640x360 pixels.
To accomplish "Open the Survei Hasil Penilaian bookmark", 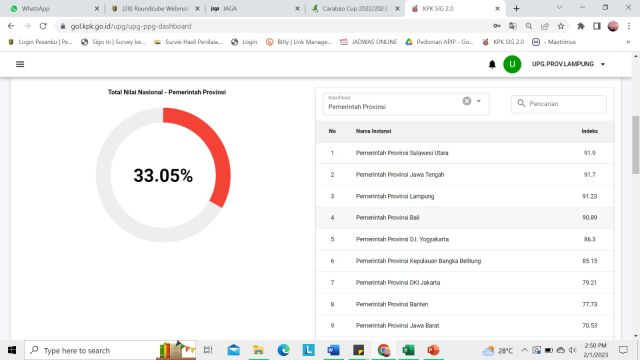I will point(188,42).
